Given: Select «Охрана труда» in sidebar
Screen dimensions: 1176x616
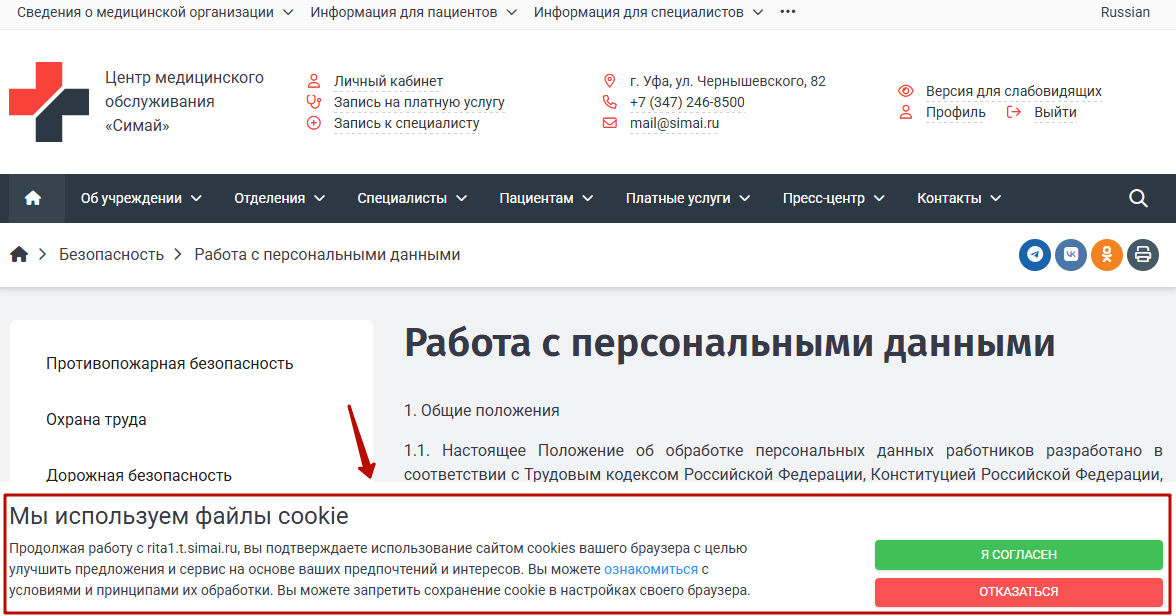Looking at the screenshot, I should (x=96, y=420).
